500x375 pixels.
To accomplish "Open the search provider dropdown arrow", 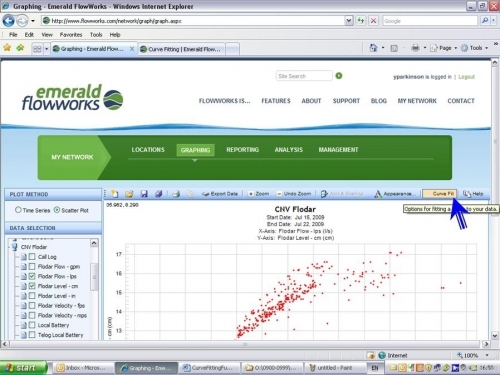I will (x=494, y=21).
